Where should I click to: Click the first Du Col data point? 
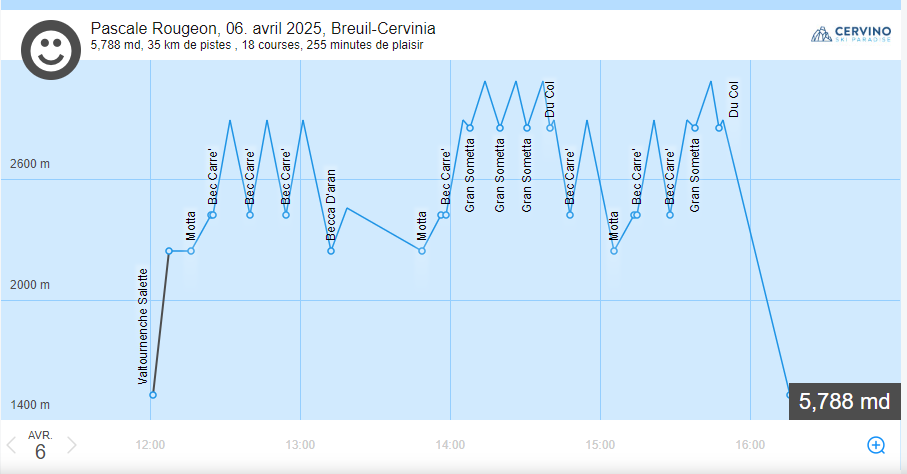(550, 128)
